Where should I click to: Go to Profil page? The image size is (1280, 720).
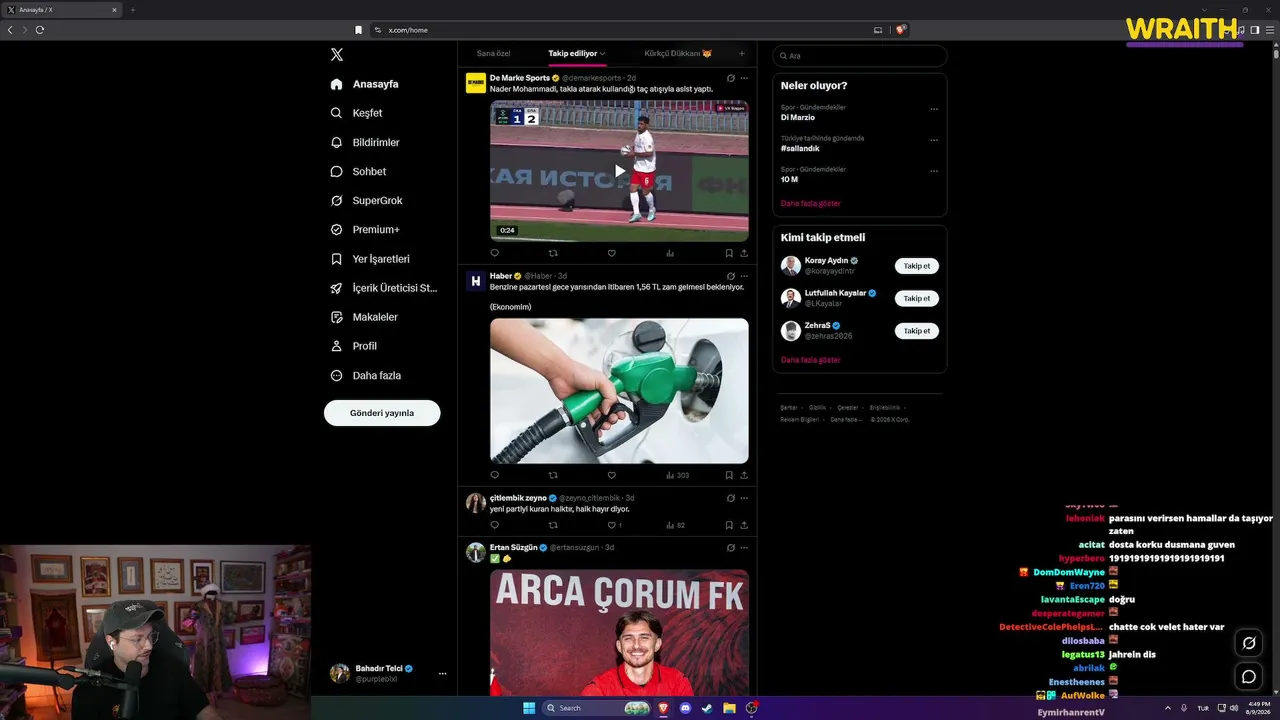tap(354, 346)
